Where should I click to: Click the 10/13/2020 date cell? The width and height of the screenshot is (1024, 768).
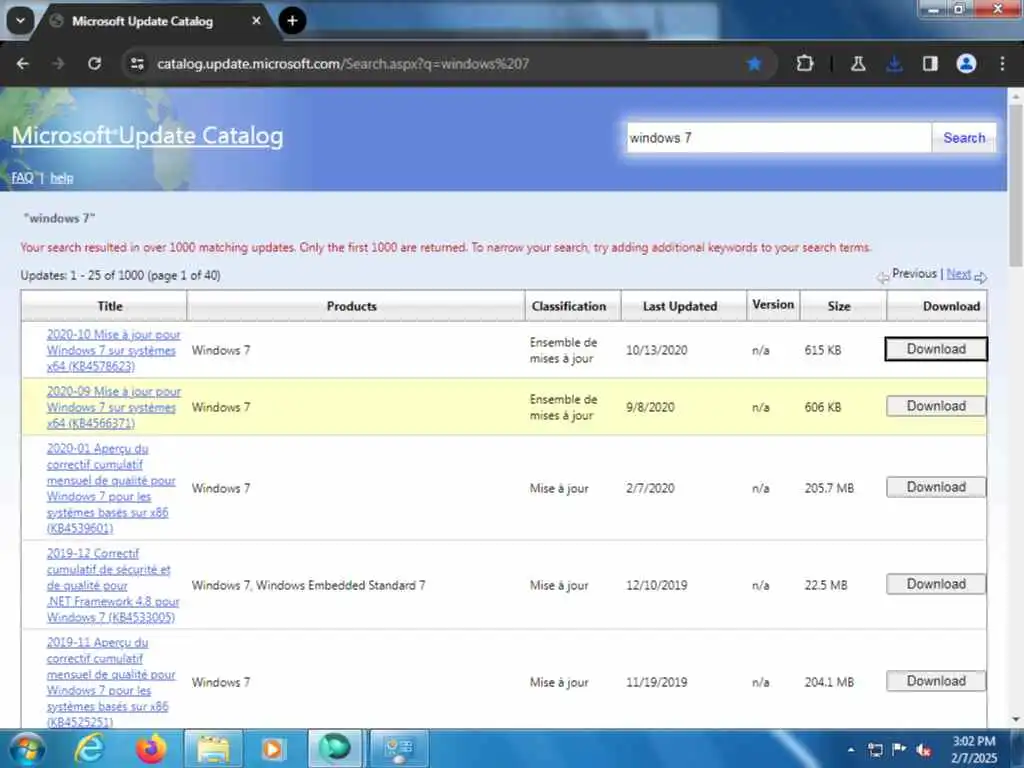(656, 350)
